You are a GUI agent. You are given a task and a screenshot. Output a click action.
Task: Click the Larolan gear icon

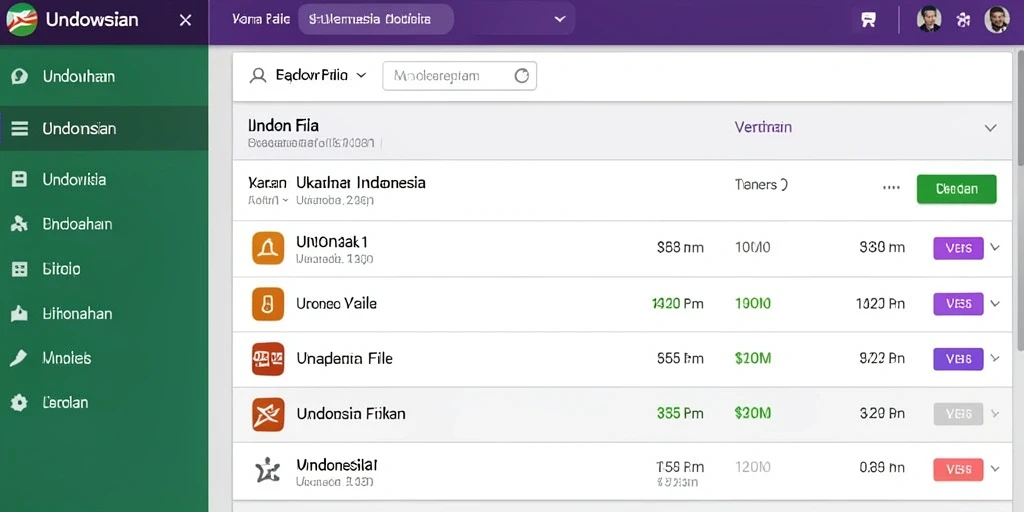coord(20,402)
